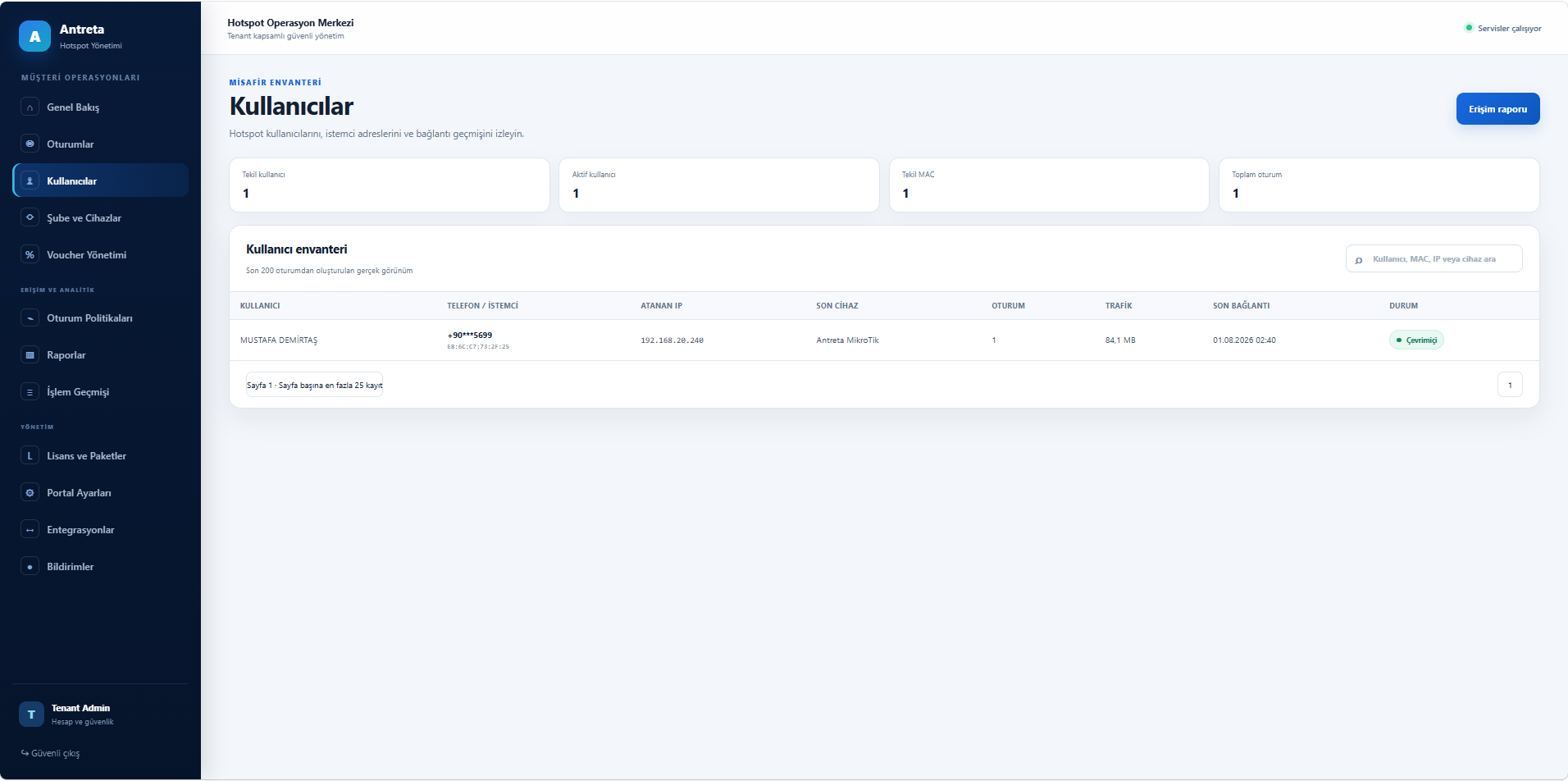Click the Raporlar sidebar icon
The image size is (1568, 781).
coord(30,355)
